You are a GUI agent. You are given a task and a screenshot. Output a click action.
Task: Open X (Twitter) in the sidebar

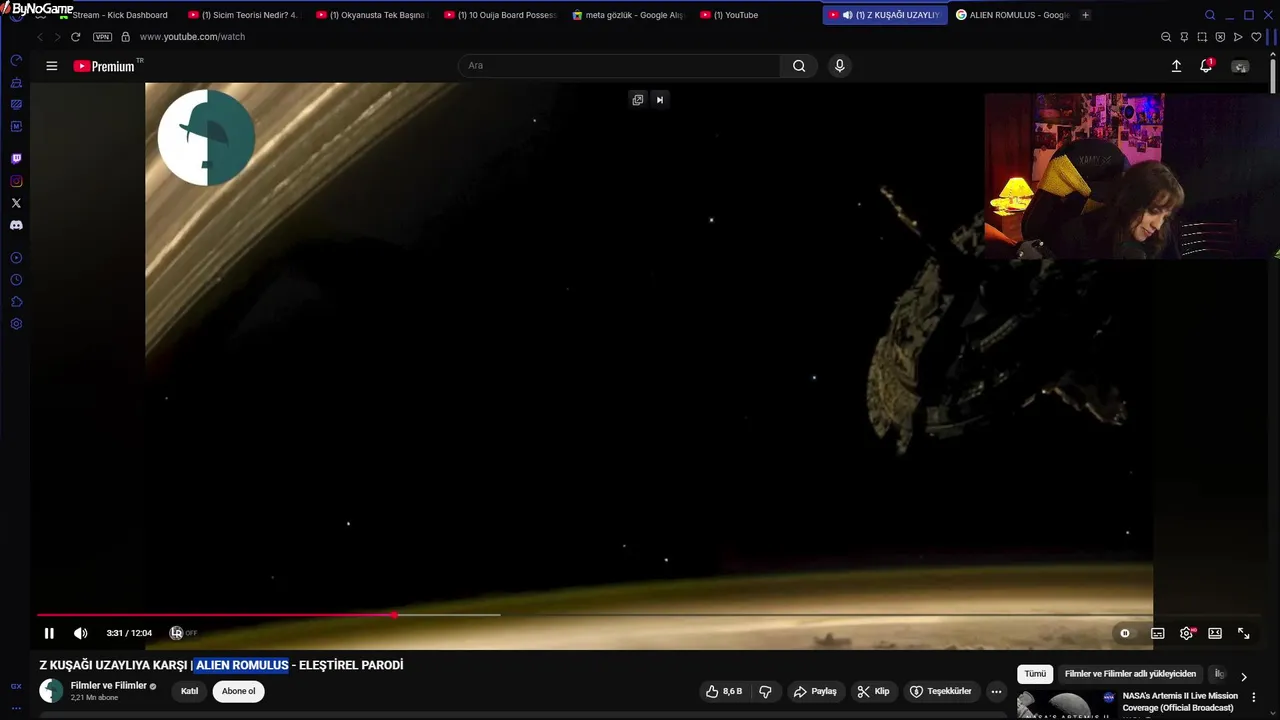coord(16,203)
